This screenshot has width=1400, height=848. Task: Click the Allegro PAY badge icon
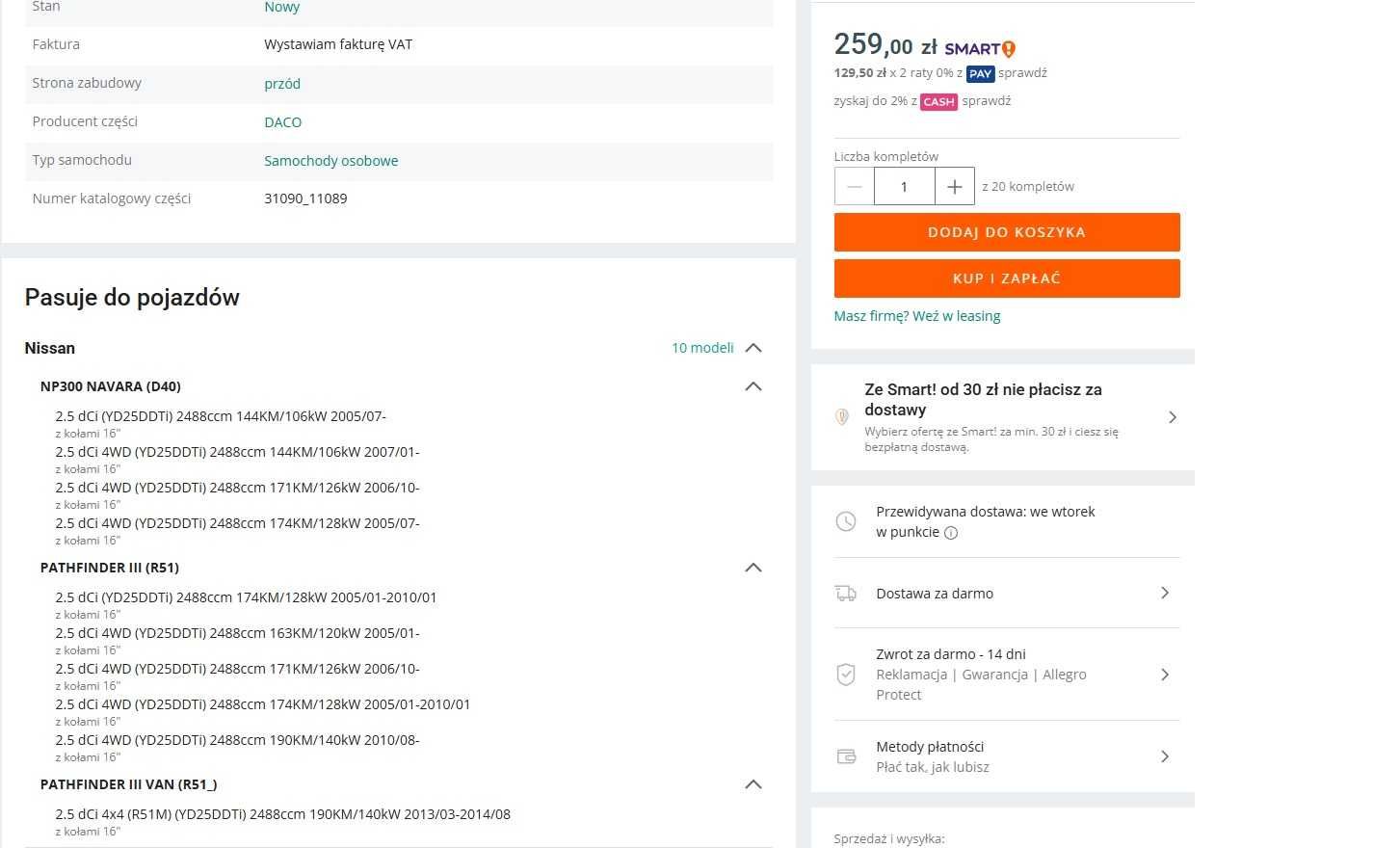click(980, 74)
